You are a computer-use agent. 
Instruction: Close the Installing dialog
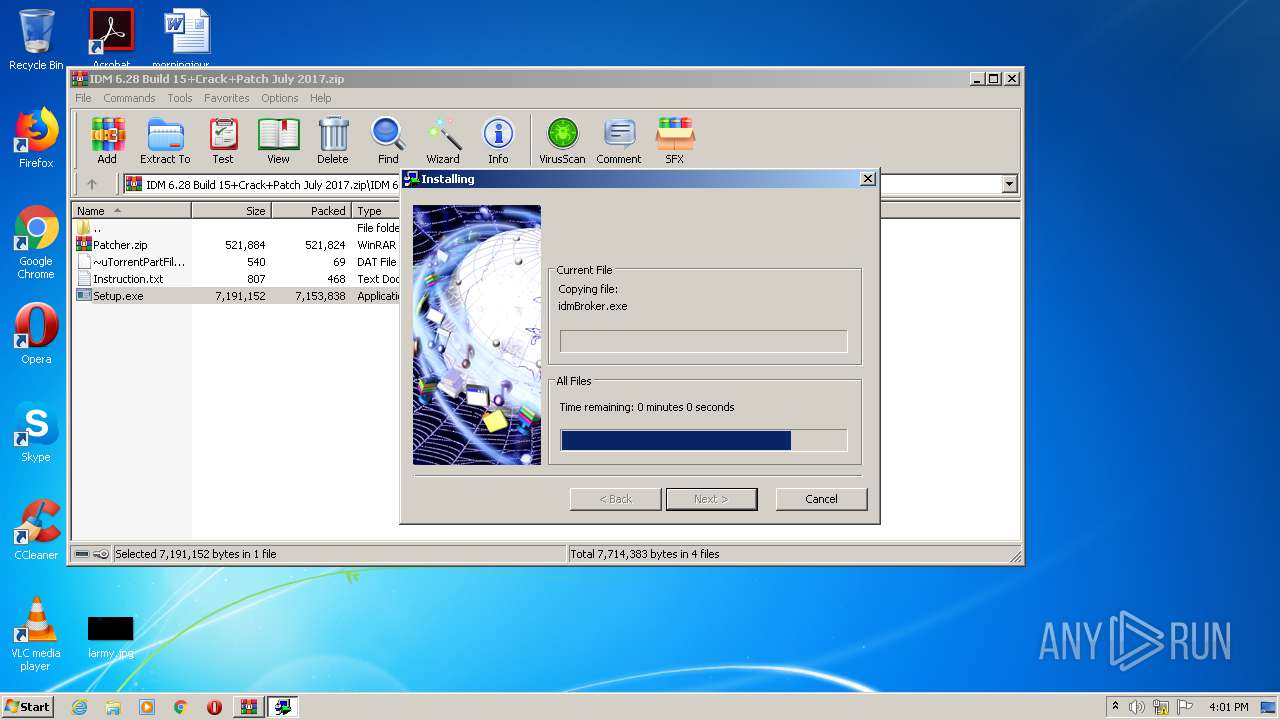(868, 179)
